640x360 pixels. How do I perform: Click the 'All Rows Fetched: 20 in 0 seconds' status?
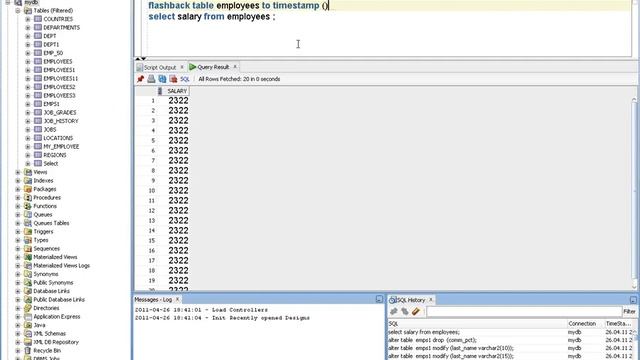(239, 79)
